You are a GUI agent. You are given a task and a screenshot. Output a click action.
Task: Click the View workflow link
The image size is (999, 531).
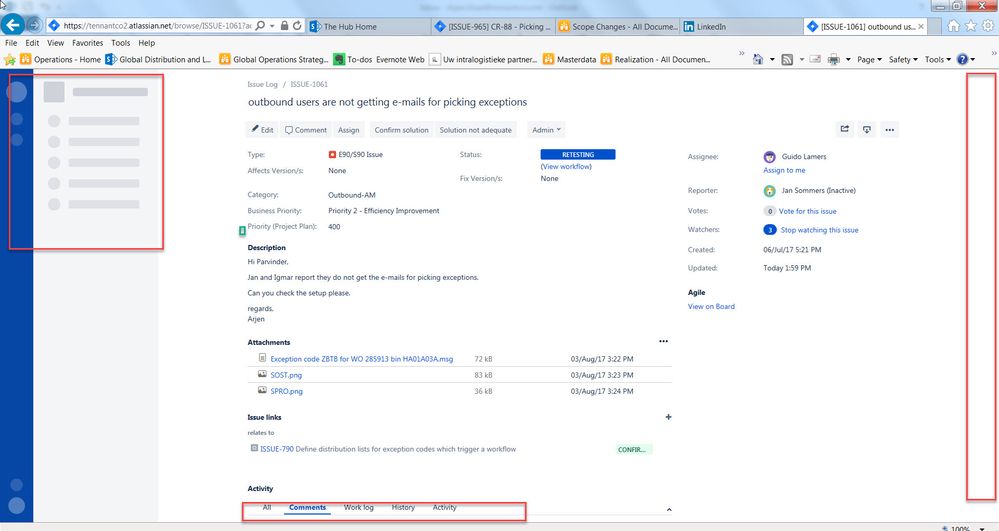coord(566,166)
